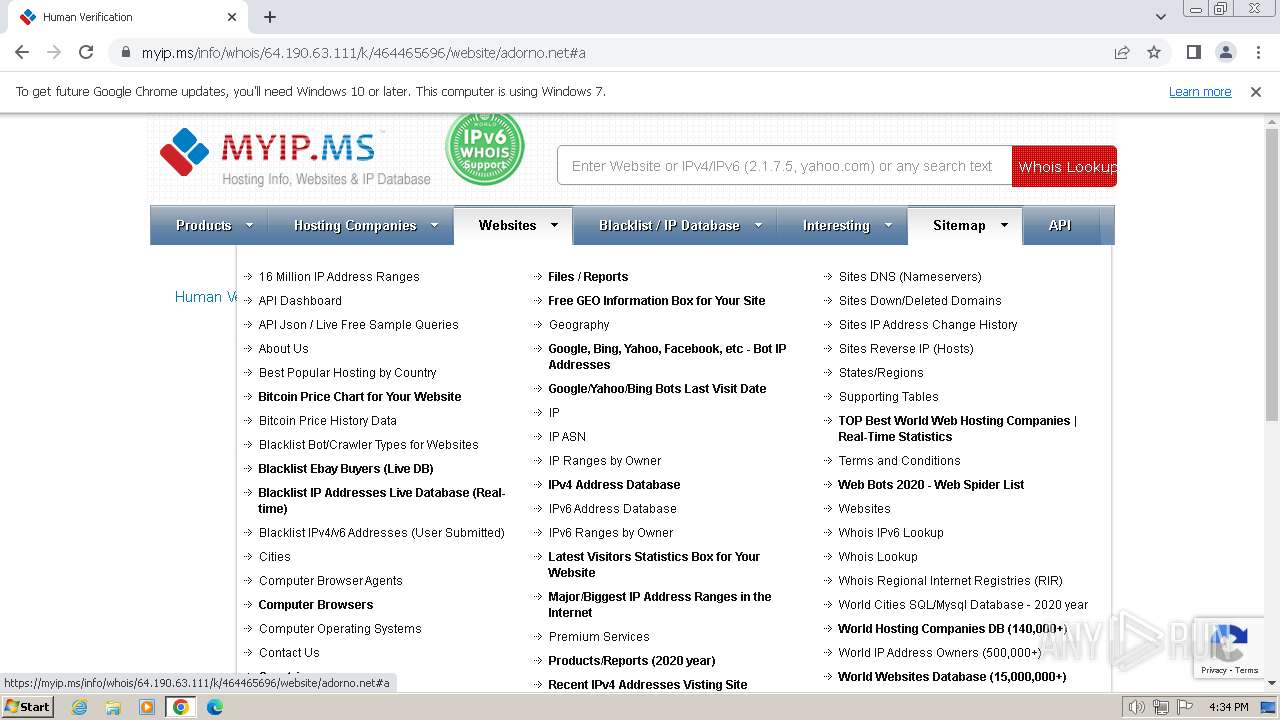Open the Files / Reports link
Screen dimensions: 1280x720
[588, 277]
